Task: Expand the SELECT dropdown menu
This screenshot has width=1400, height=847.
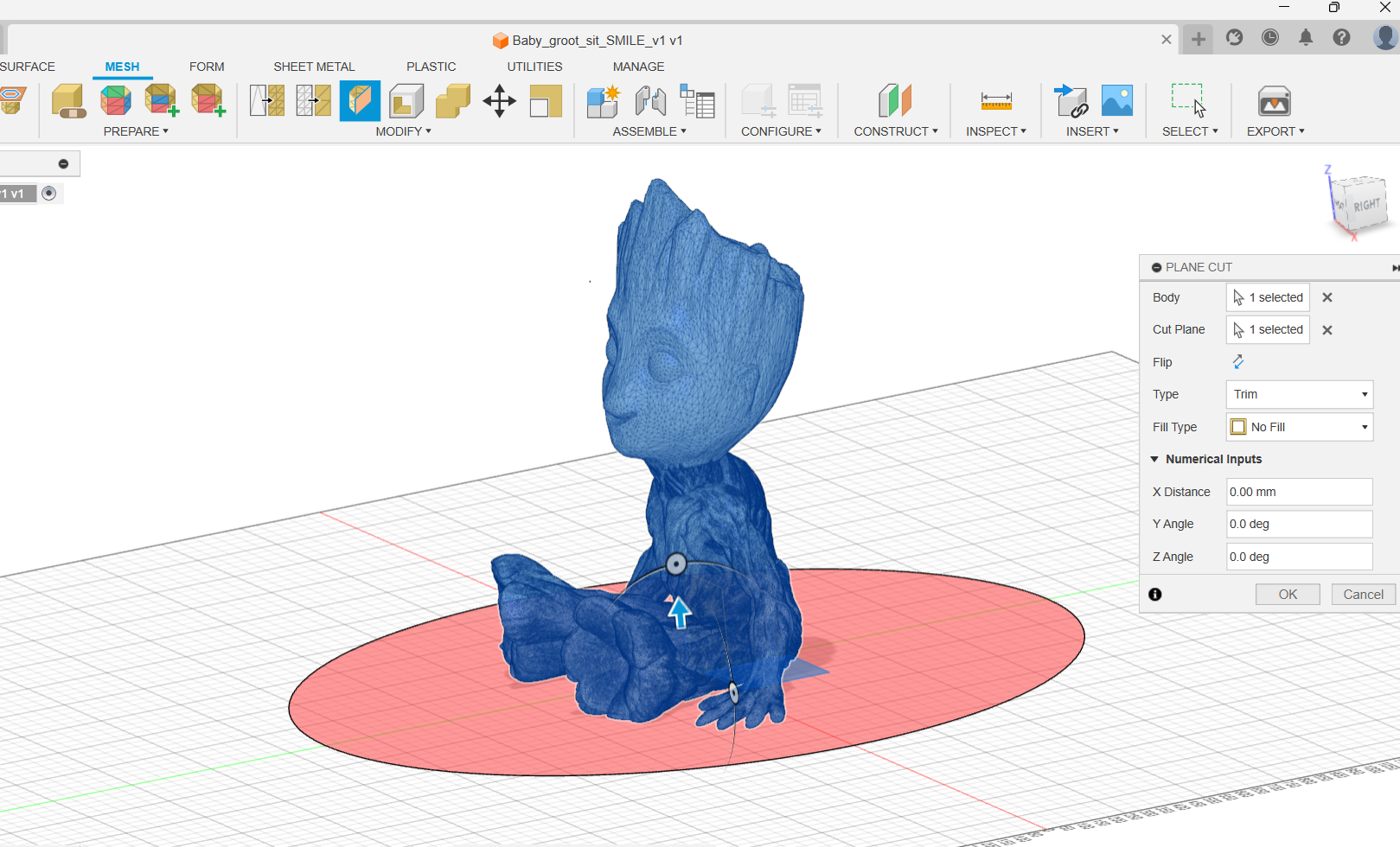Action: 1190,131
